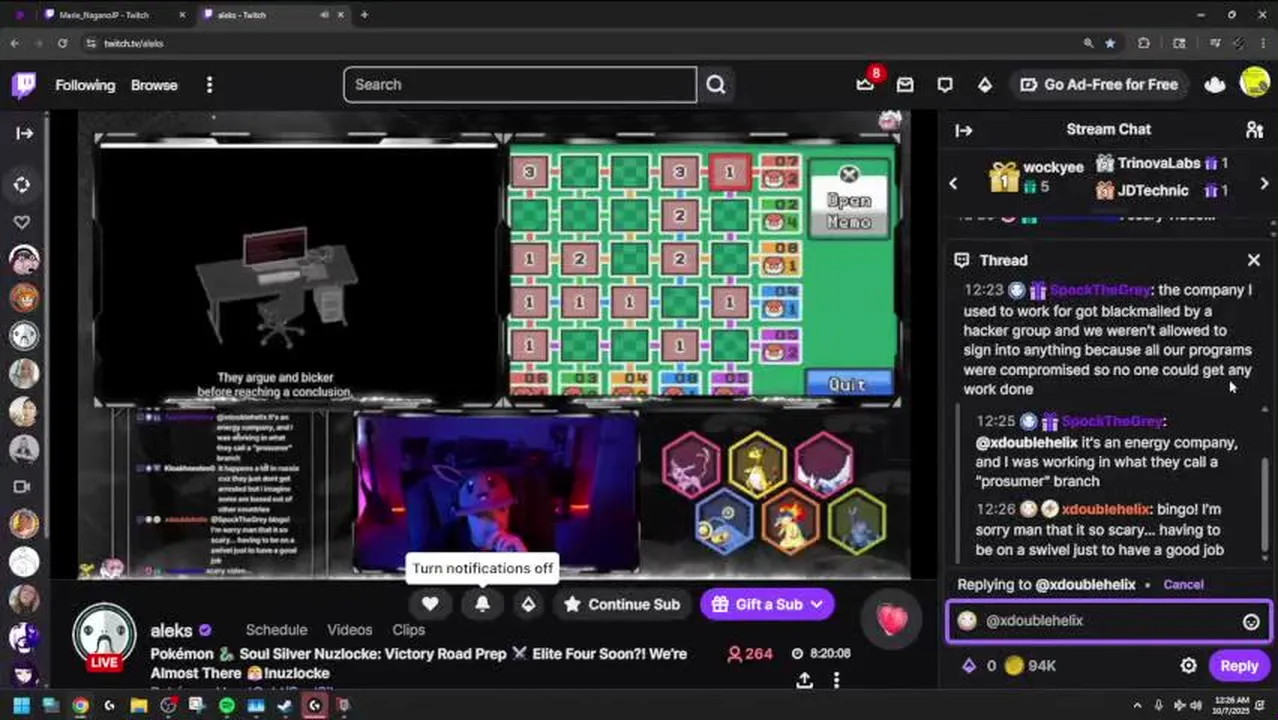This screenshot has width=1278, height=720.
Task: Open Windows Start menu
Action: [21, 705]
